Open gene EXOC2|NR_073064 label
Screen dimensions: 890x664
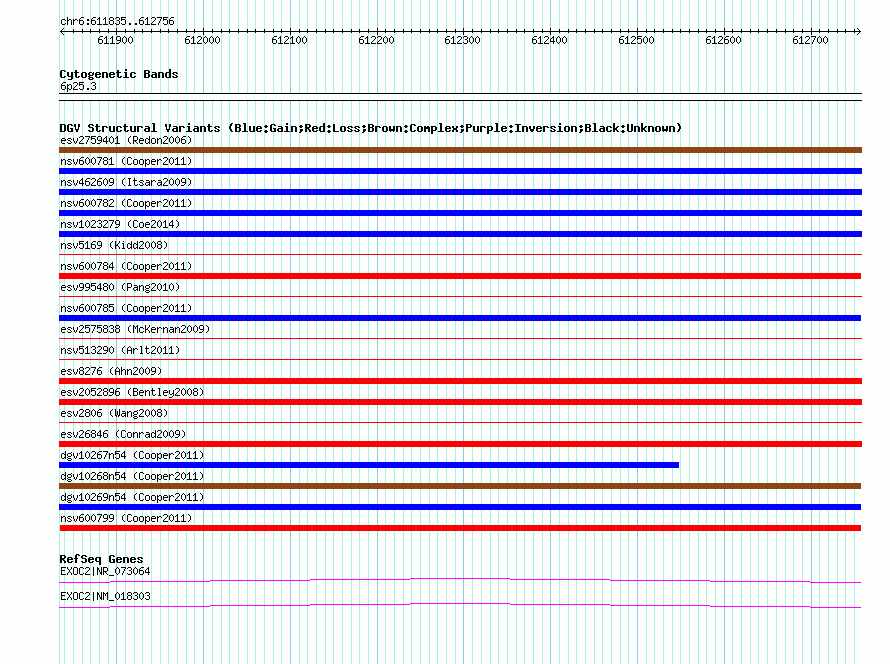(x=105, y=571)
